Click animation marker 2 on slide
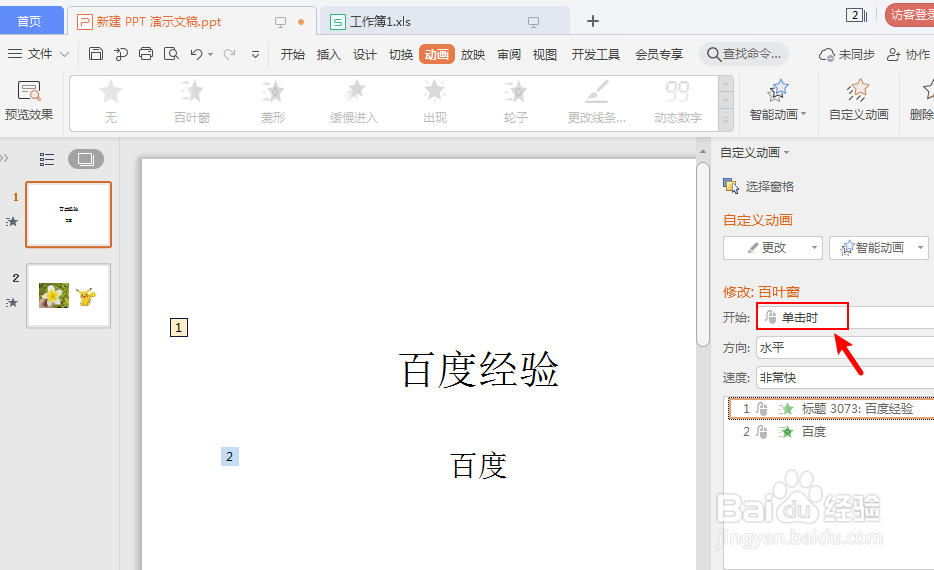This screenshot has width=934, height=570. point(230,457)
